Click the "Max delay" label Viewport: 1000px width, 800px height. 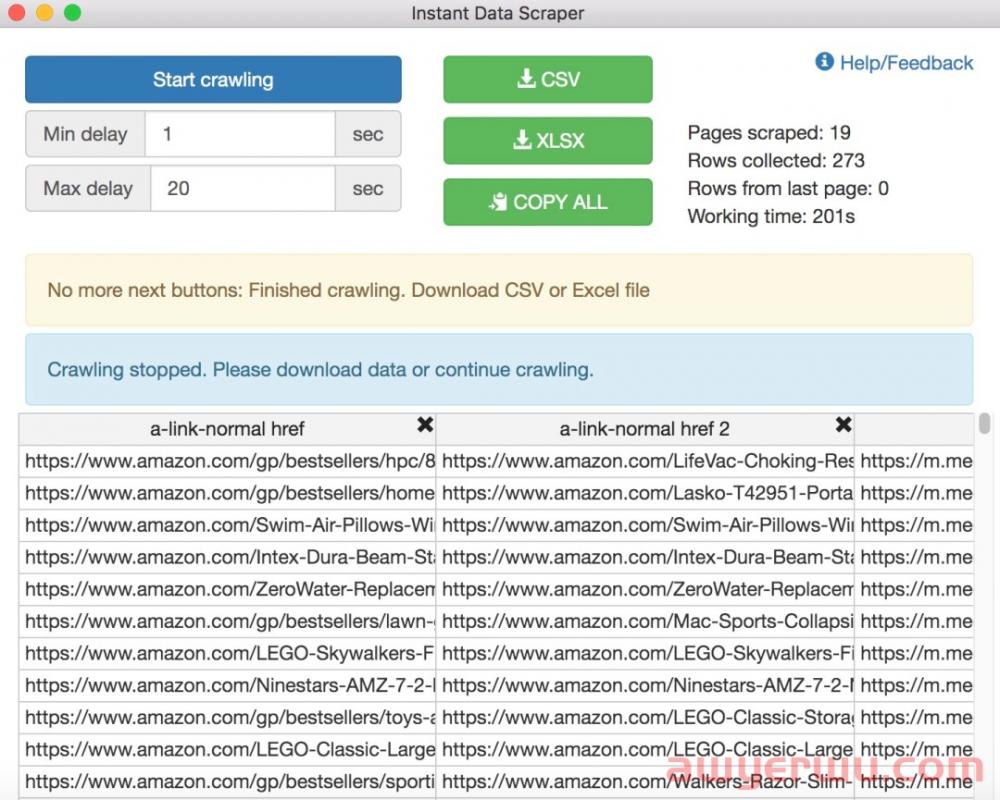[88, 188]
